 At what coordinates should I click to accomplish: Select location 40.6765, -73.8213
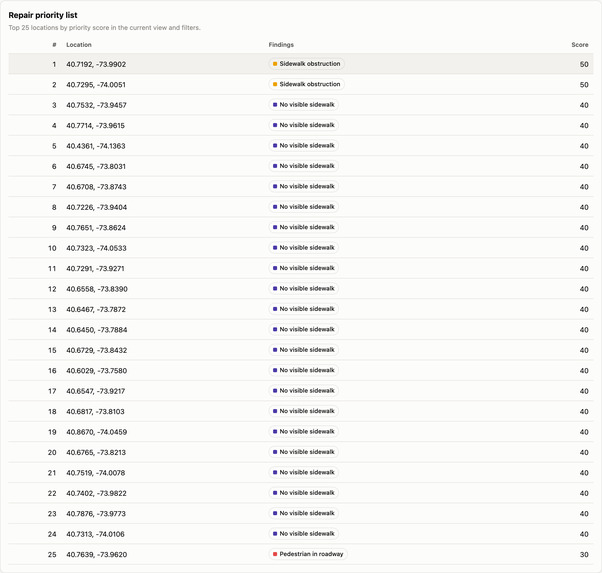(96, 452)
